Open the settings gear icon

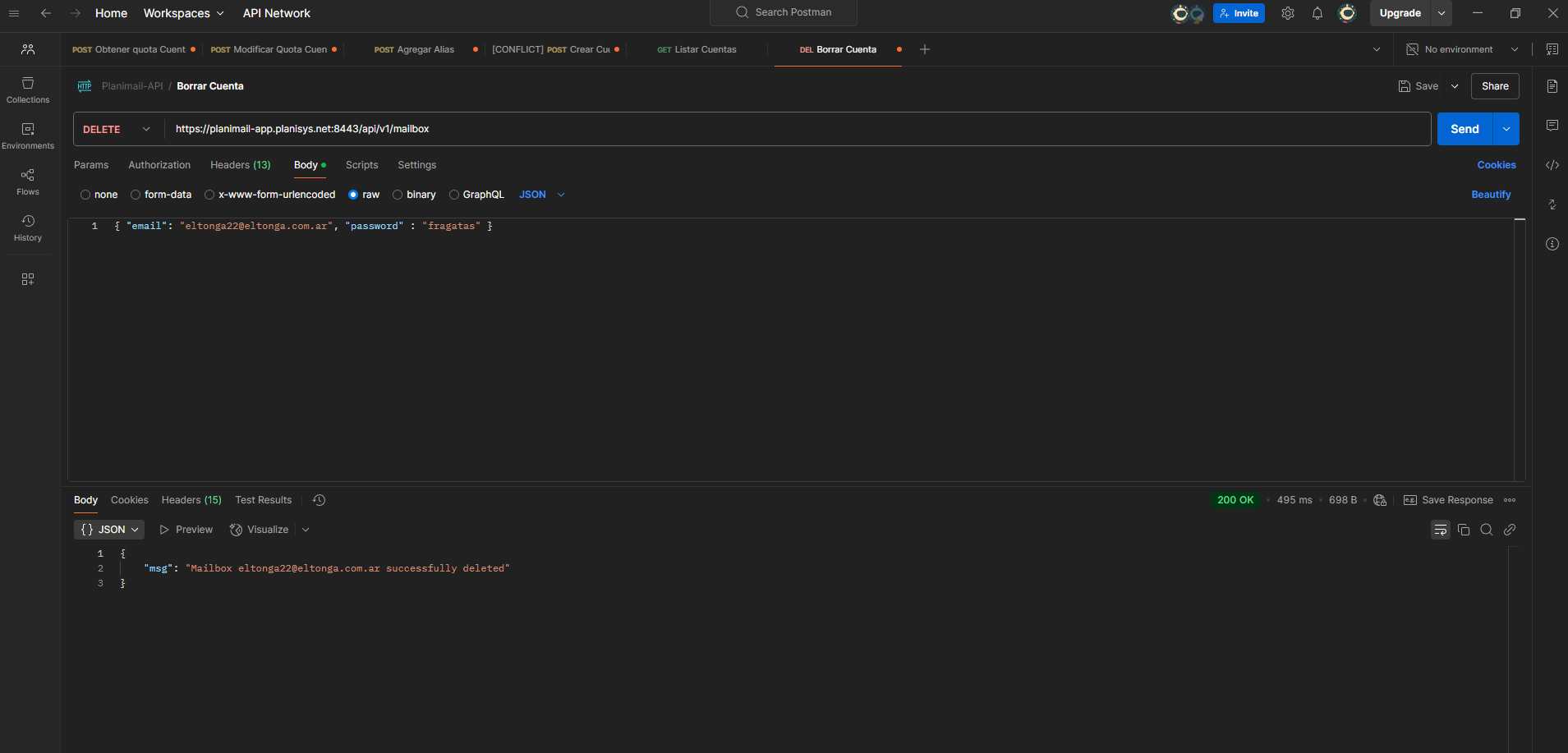[1288, 13]
